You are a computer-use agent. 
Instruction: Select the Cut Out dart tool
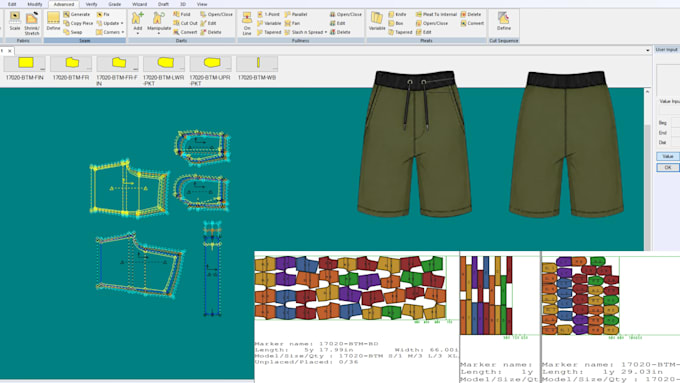tap(185, 23)
